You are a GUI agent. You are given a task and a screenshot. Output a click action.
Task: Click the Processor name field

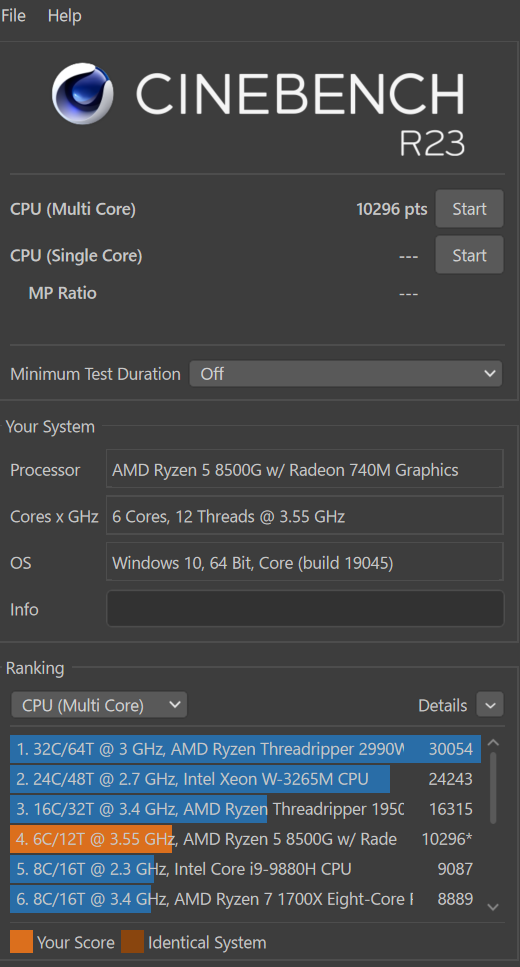point(305,470)
